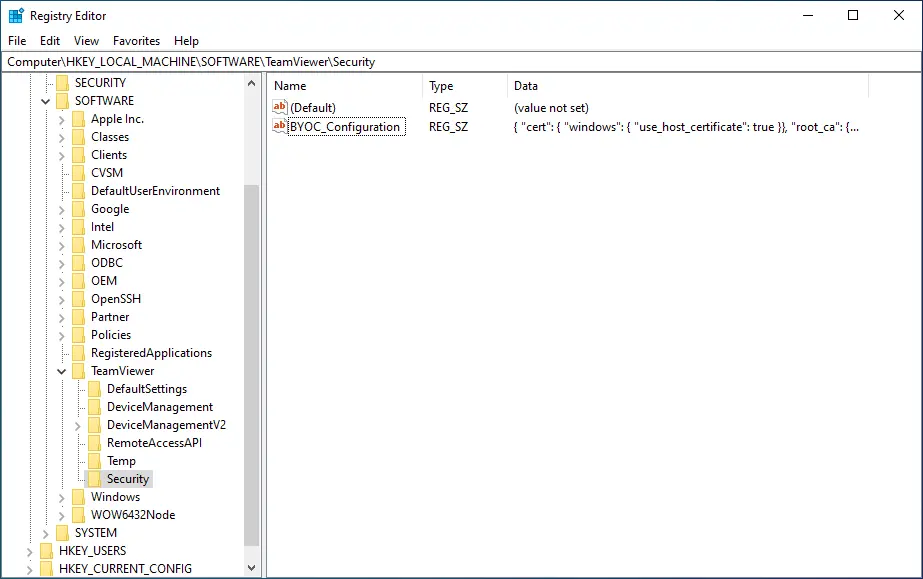This screenshot has height=579, width=923.
Task: Open the Edit menu
Action: tap(50, 41)
